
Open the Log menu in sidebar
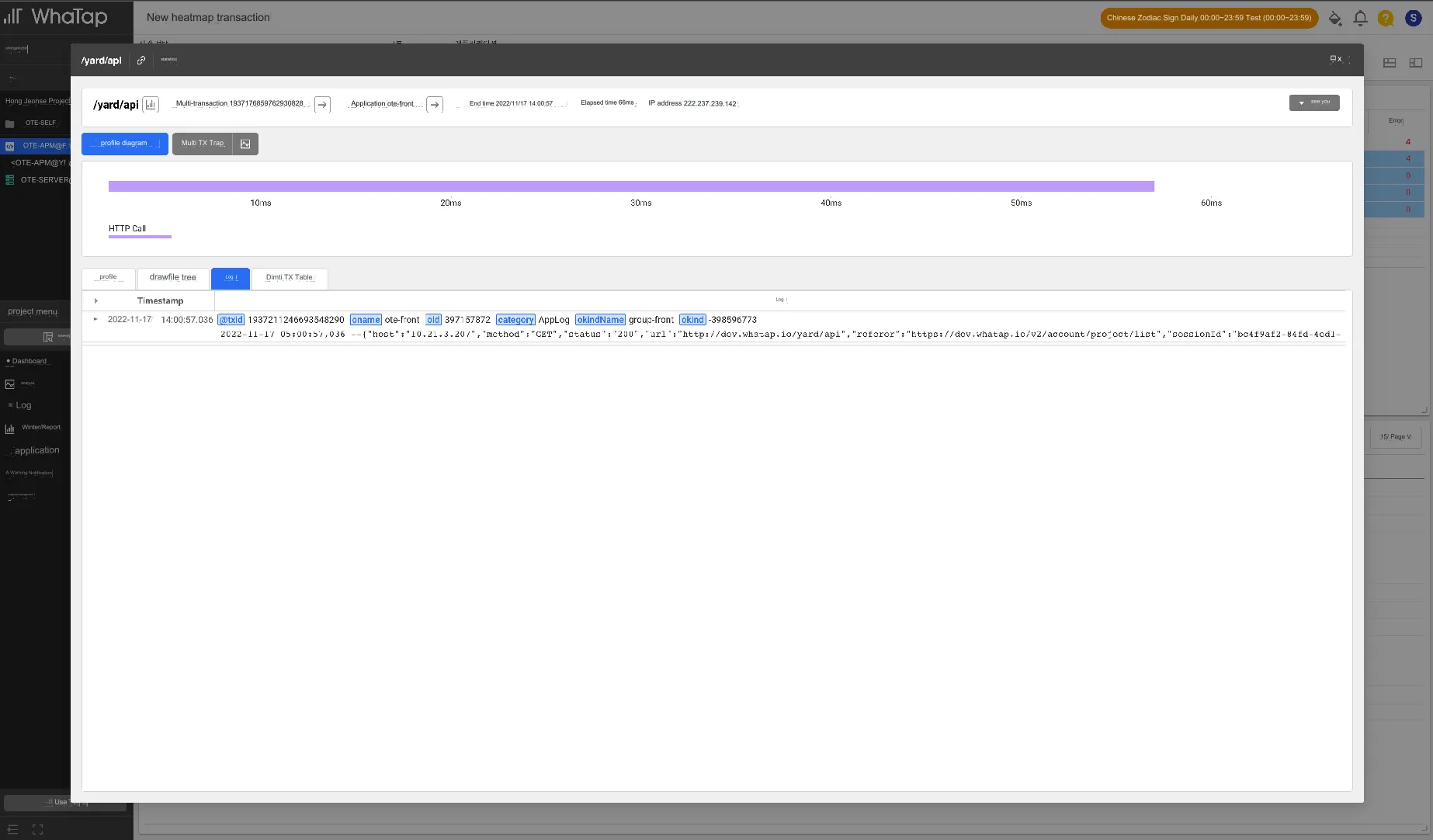click(x=23, y=406)
